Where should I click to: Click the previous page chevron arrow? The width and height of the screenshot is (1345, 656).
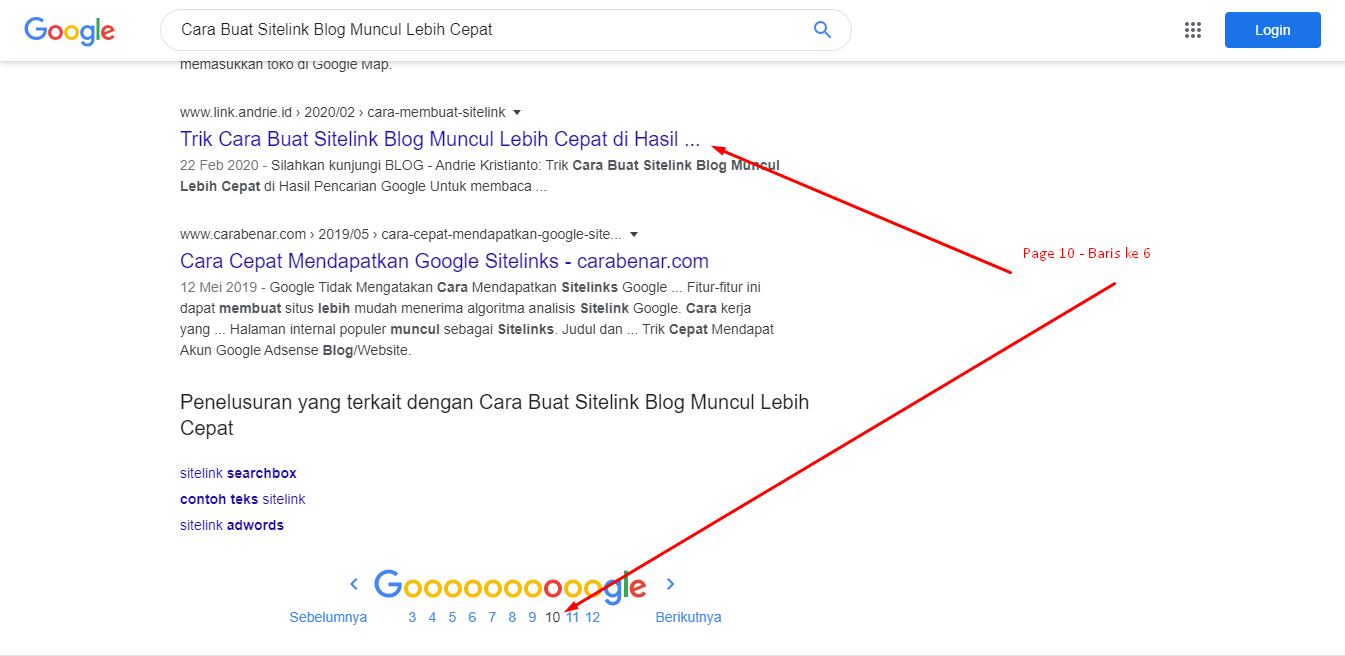pos(354,584)
